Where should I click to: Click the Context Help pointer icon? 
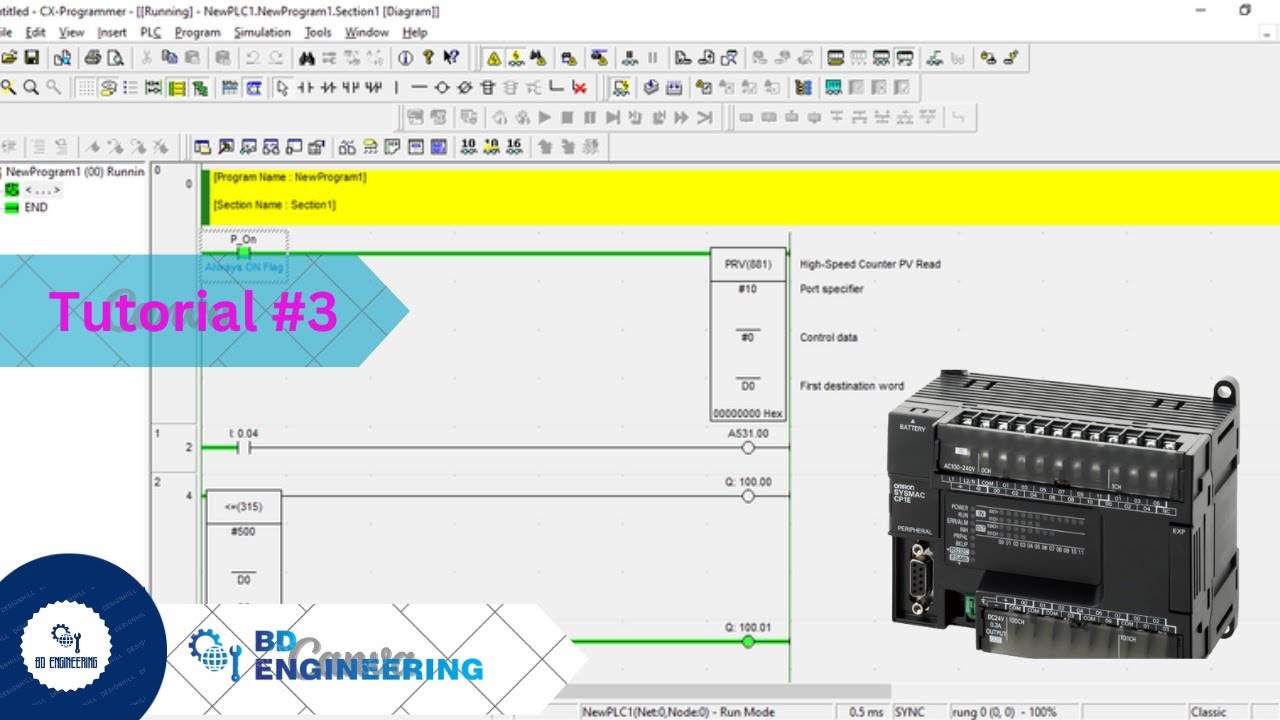click(x=451, y=57)
